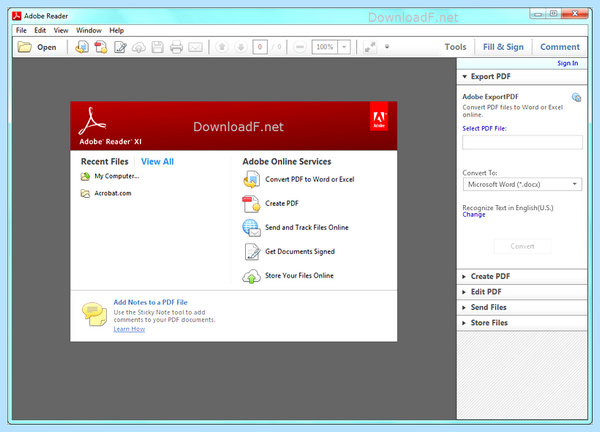This screenshot has width=600, height=432.
Task: Click the Create PDF toolbar icon
Action: 101,47
